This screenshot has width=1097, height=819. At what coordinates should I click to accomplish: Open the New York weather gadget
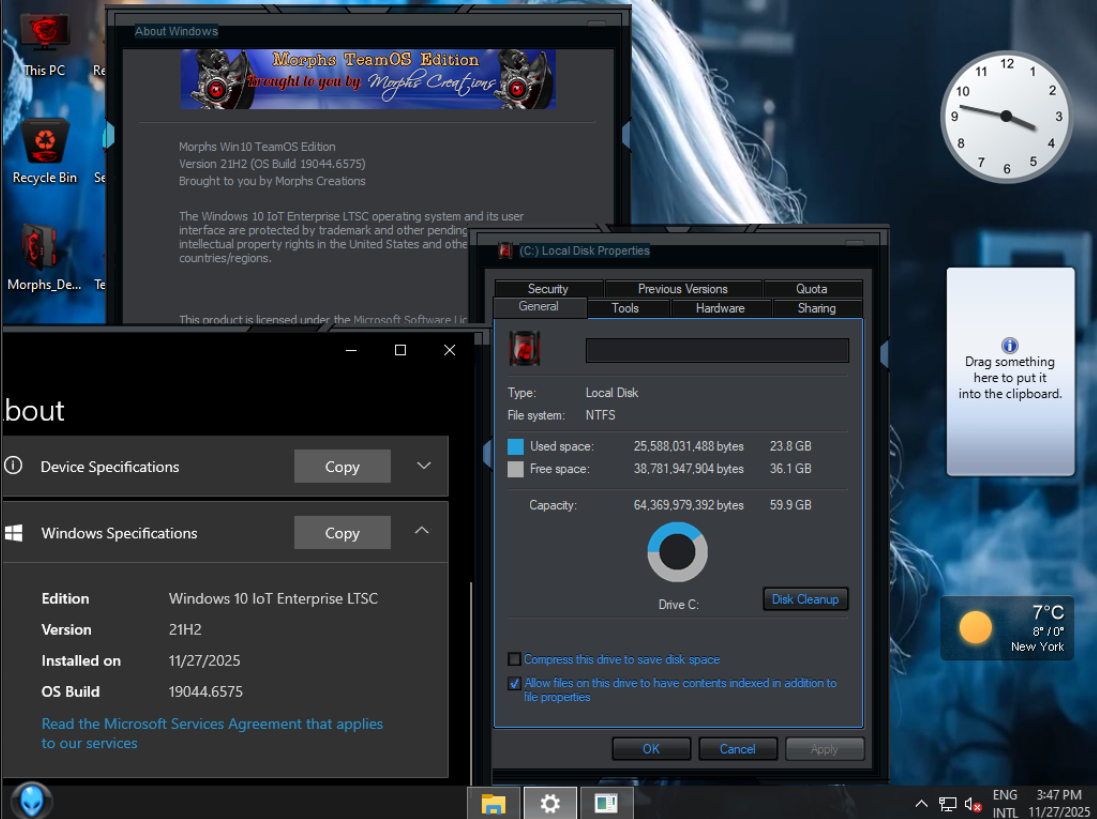coord(1007,628)
